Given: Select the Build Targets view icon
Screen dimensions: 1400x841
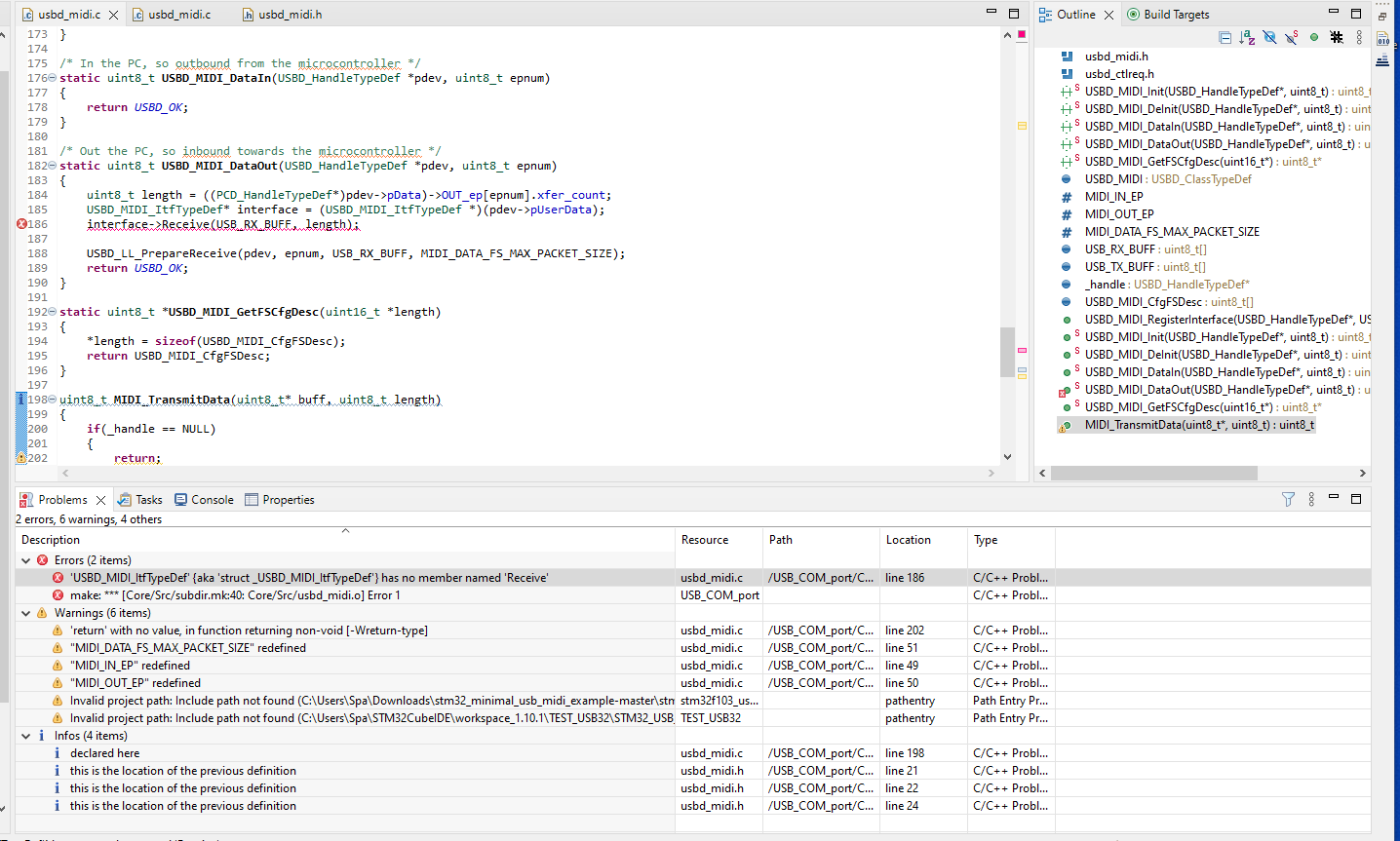Looking at the screenshot, I should [x=1132, y=14].
